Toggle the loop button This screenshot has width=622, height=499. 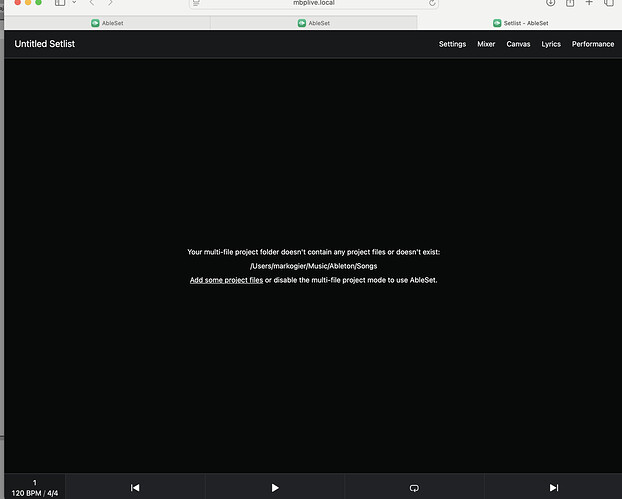coord(414,487)
